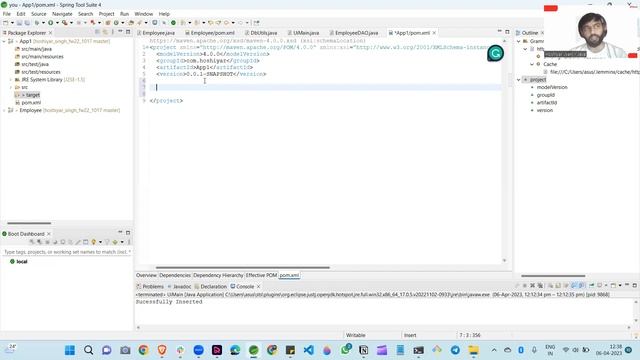This screenshot has width=640, height=360.
Task: Click the Save toolbar icon
Action: [19, 23]
